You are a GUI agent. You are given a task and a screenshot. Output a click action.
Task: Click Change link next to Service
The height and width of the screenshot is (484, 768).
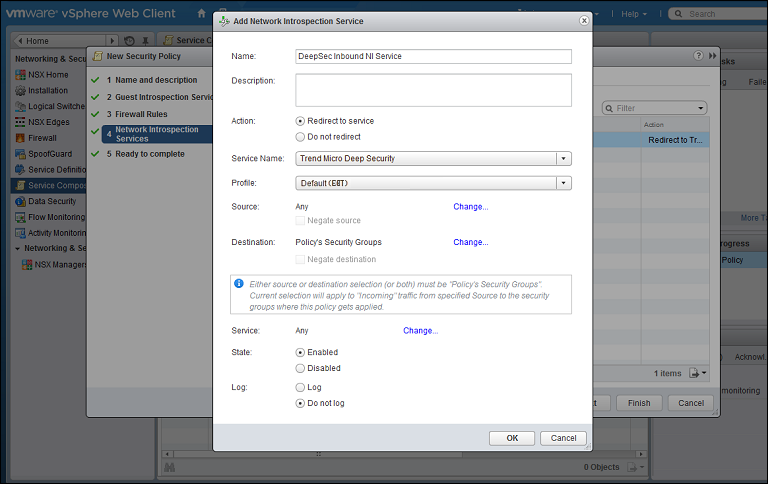[420, 331]
